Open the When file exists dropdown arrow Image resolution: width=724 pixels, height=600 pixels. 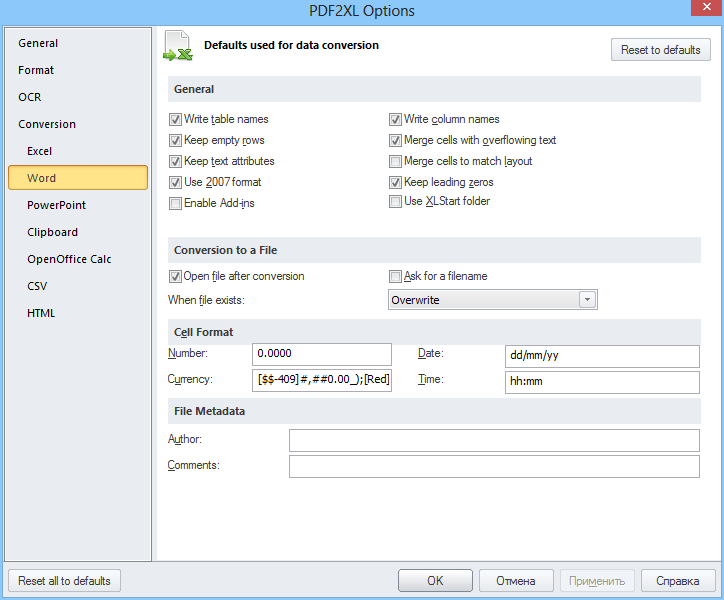click(587, 300)
